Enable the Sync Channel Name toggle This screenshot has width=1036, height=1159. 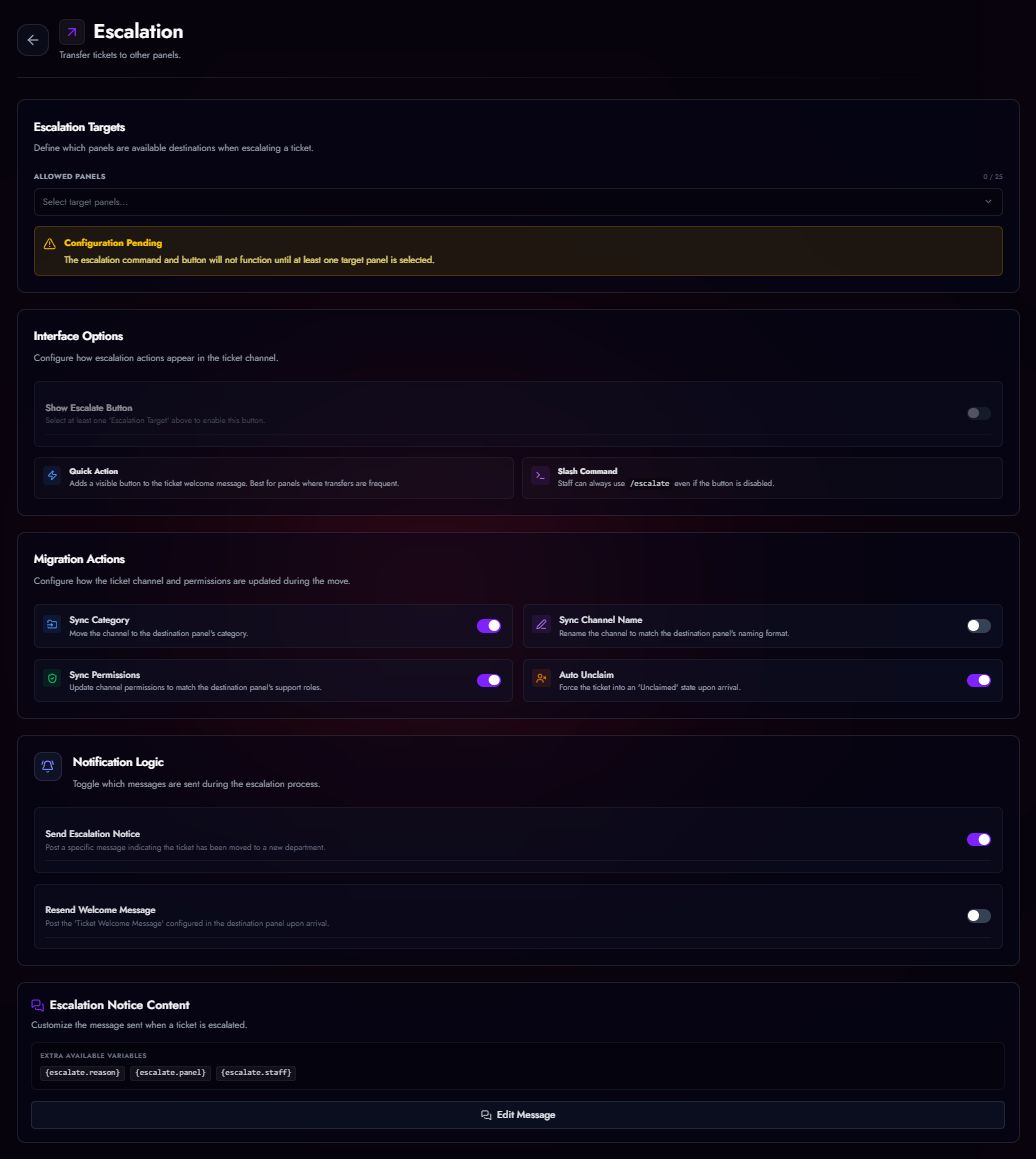pos(977,625)
